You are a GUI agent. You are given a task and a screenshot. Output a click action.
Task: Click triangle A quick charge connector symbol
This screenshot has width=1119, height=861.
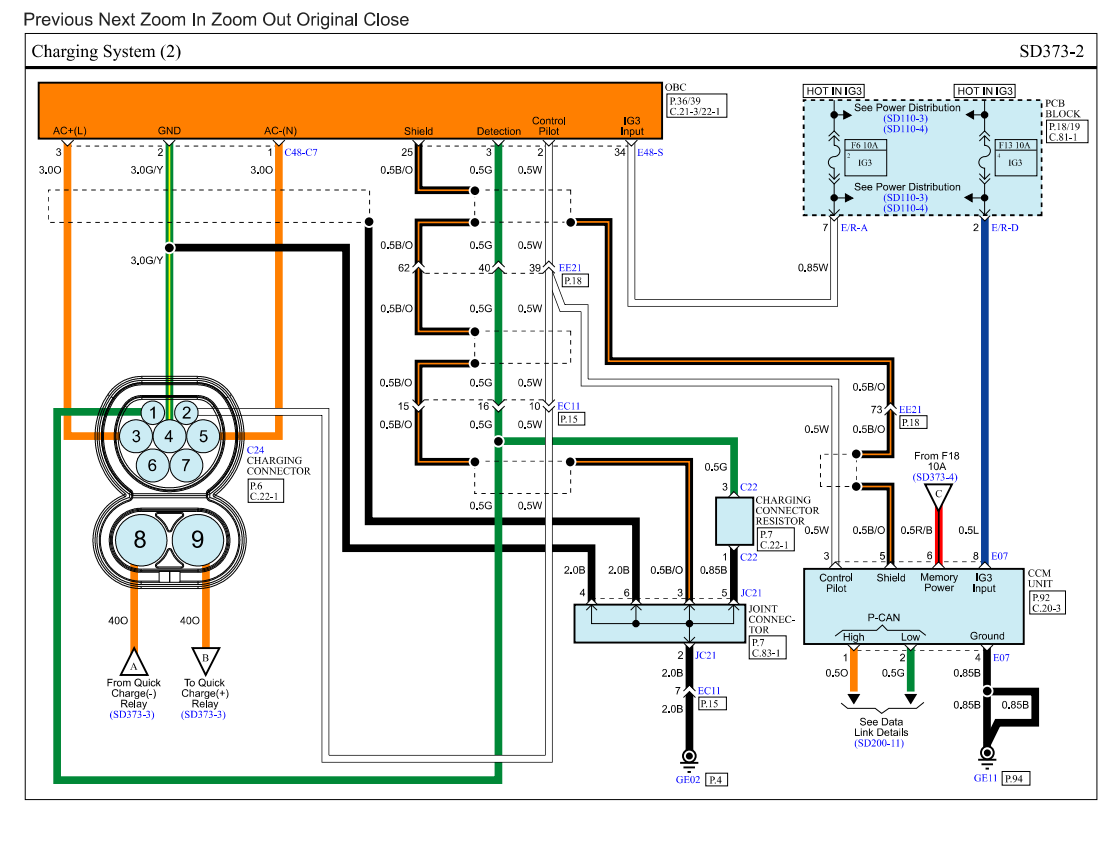pyautogui.click(x=133, y=661)
